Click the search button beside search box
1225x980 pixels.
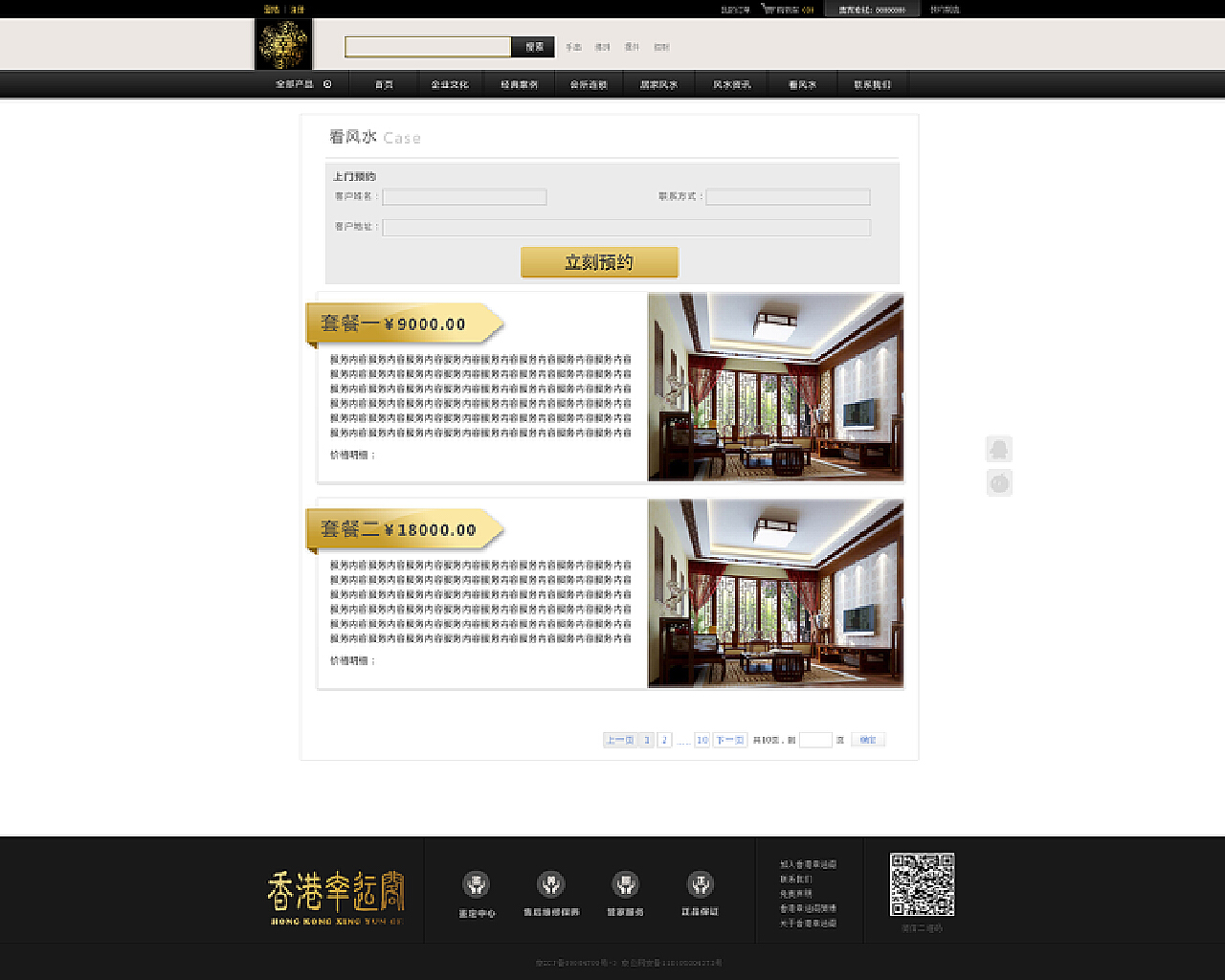point(533,47)
